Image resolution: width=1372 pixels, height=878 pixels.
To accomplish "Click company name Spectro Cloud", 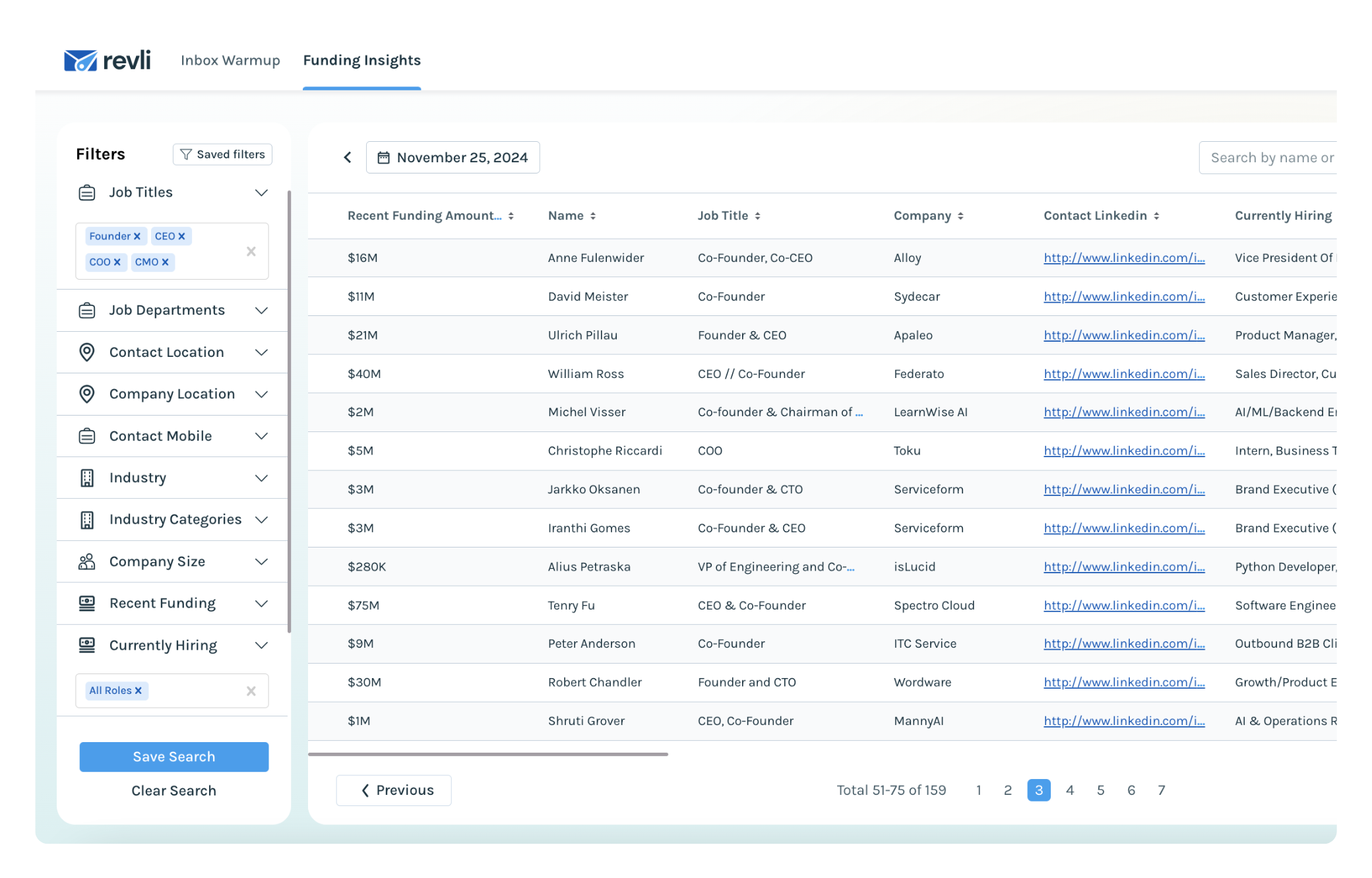I will (934, 606).
